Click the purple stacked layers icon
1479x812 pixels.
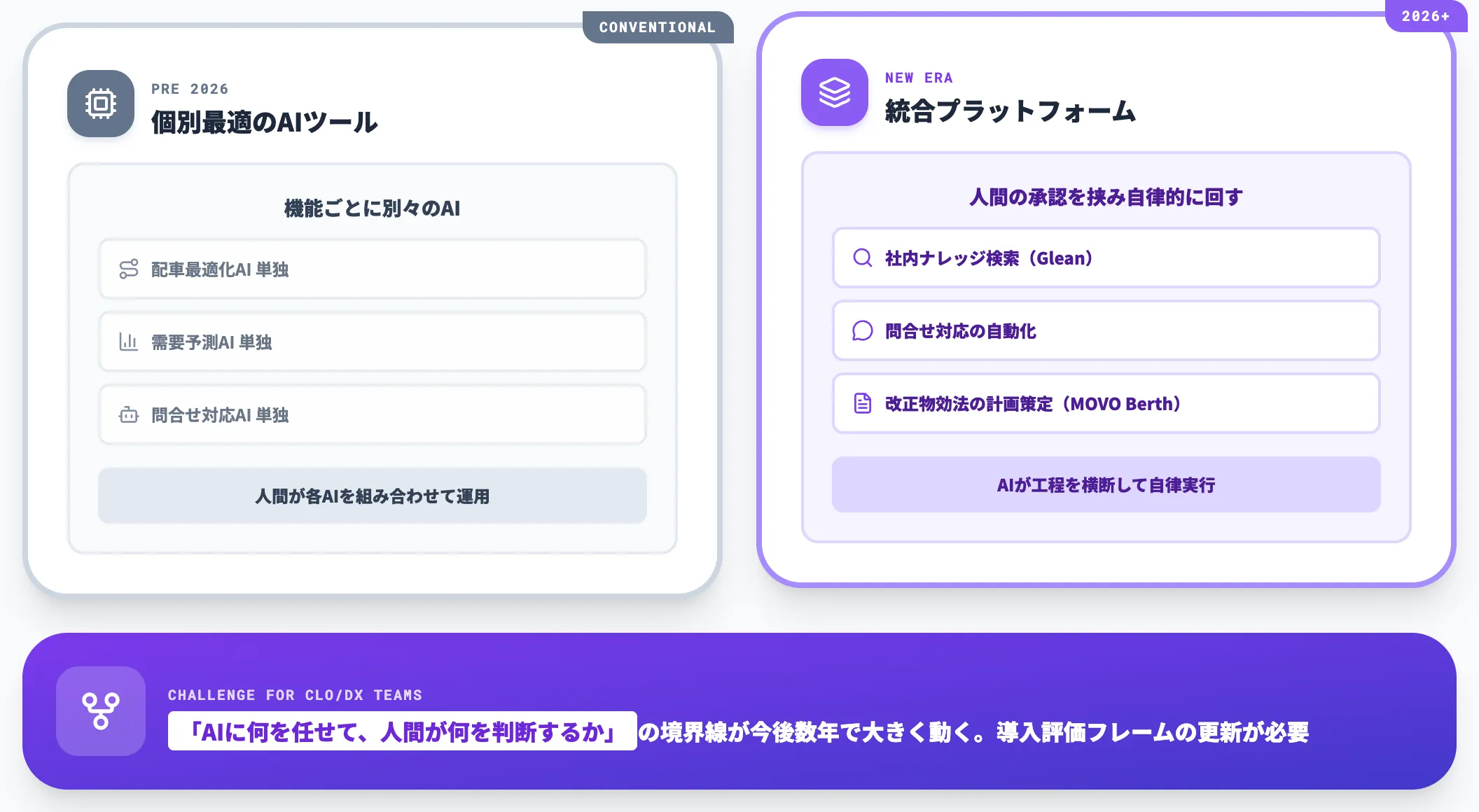[835, 92]
